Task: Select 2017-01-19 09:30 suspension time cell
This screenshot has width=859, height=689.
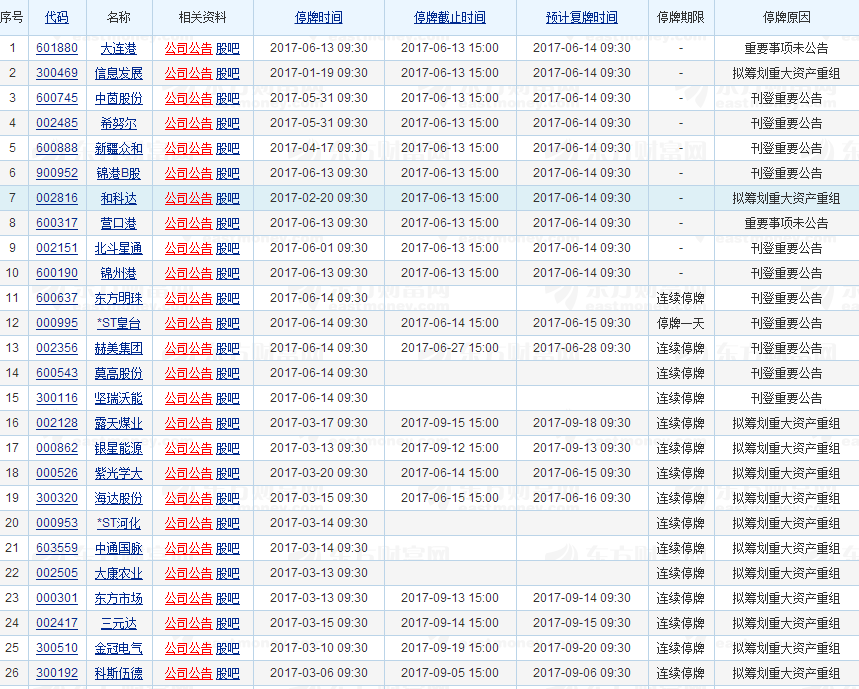Action: tap(319, 73)
